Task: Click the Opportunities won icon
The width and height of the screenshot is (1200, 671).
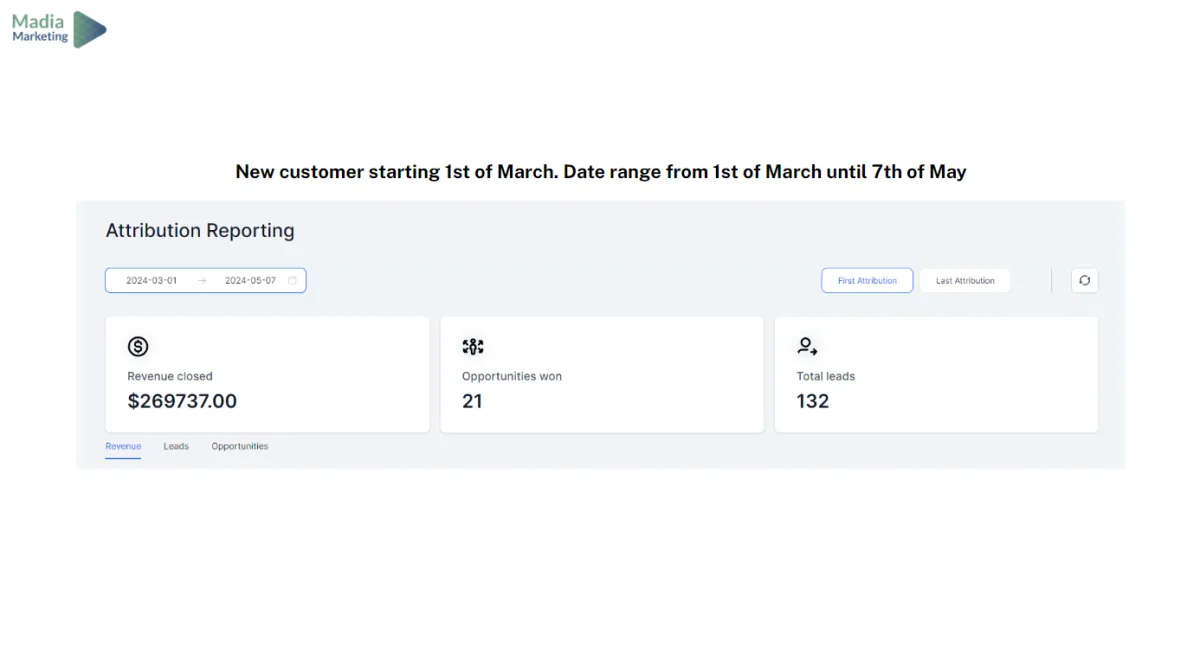Action: 473,347
